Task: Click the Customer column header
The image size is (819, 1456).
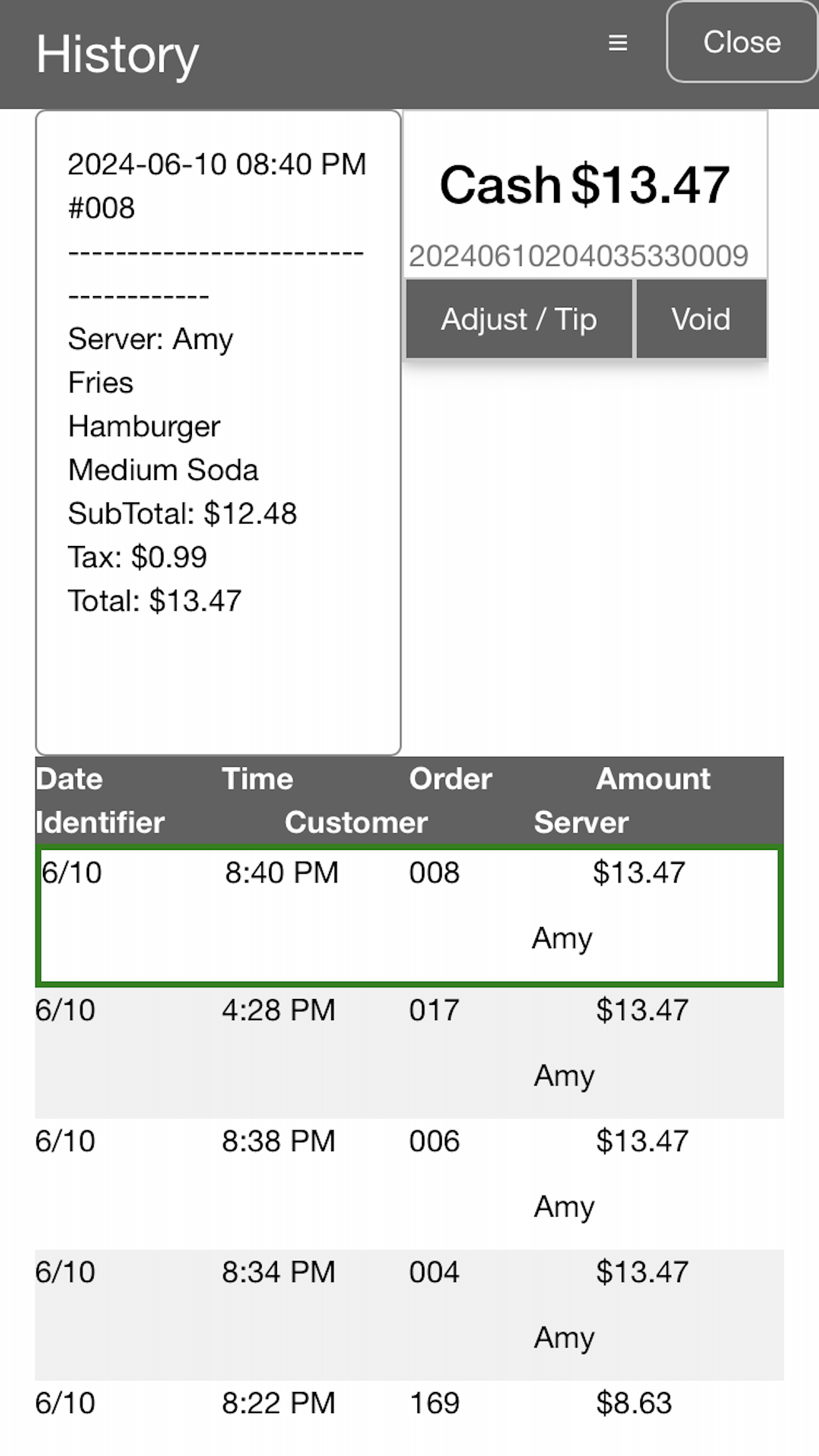Action: tap(356, 822)
